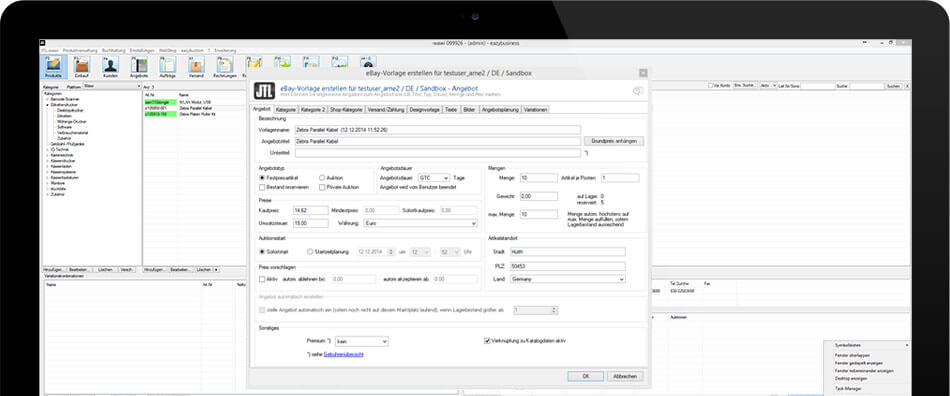This screenshot has height=396, width=950.
Task: Switch to the Texte tab
Action: [451, 110]
